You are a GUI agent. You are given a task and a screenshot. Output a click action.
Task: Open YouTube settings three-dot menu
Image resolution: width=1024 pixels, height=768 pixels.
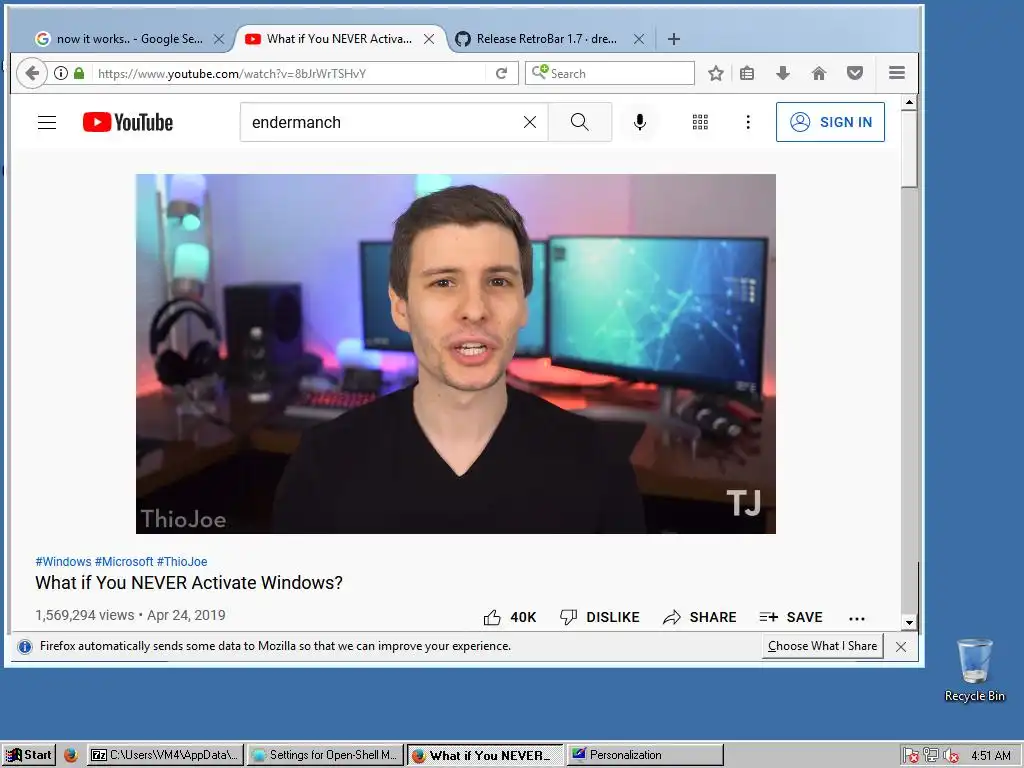coord(748,122)
